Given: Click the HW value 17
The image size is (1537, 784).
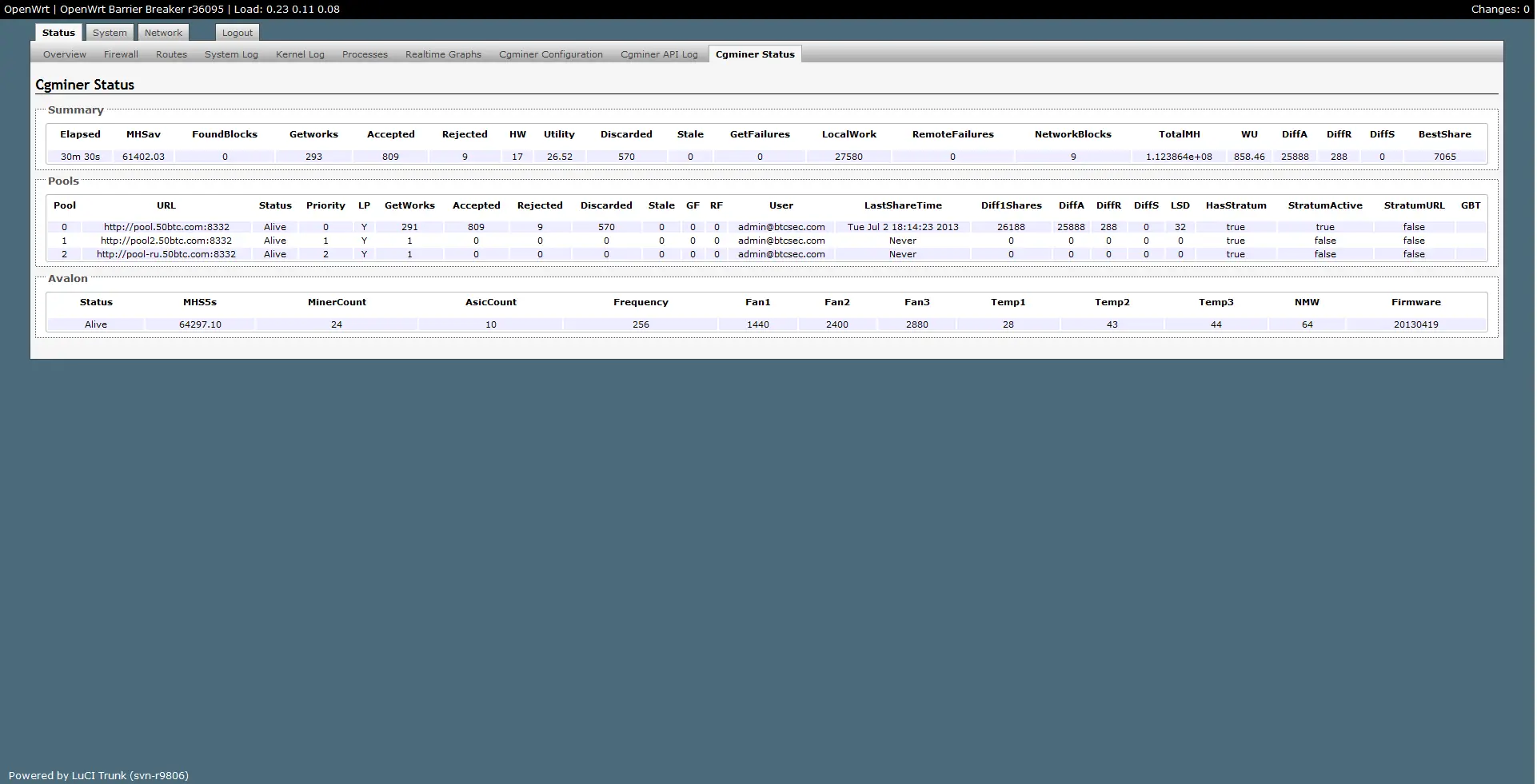Looking at the screenshot, I should pos(517,157).
